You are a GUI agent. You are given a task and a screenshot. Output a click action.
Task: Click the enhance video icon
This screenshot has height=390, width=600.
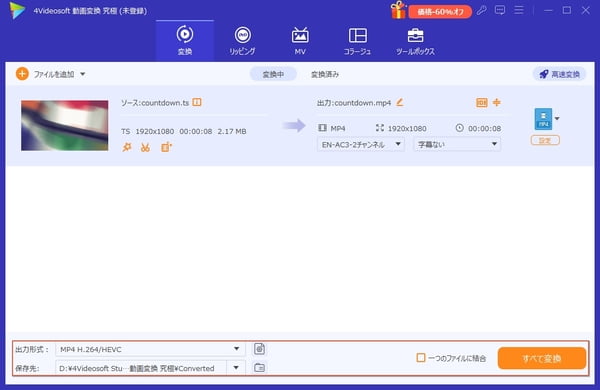point(166,147)
